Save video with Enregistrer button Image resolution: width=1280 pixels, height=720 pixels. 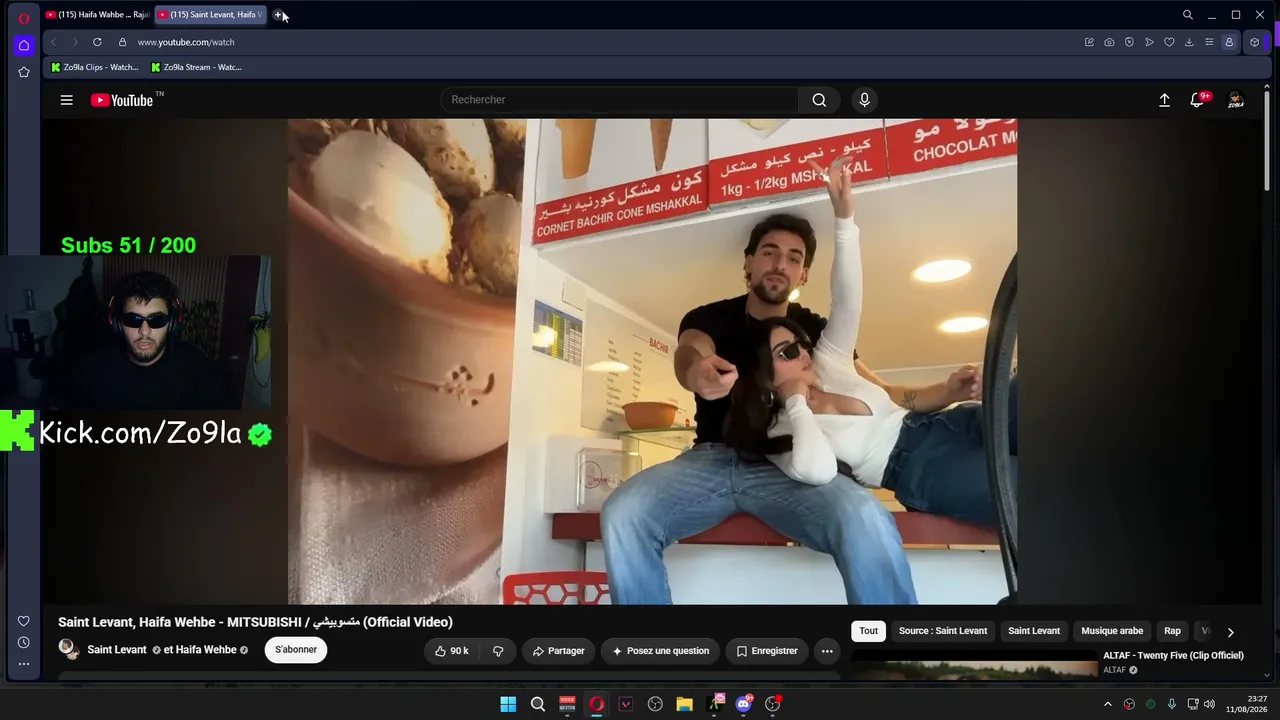(x=767, y=651)
